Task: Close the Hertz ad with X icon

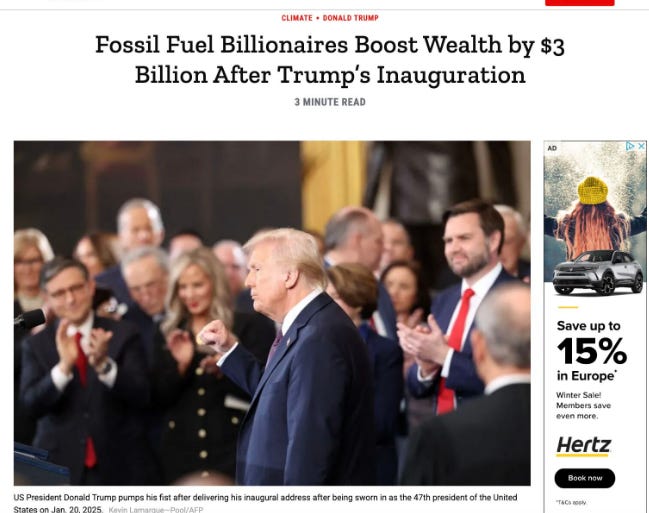Action: tap(641, 146)
